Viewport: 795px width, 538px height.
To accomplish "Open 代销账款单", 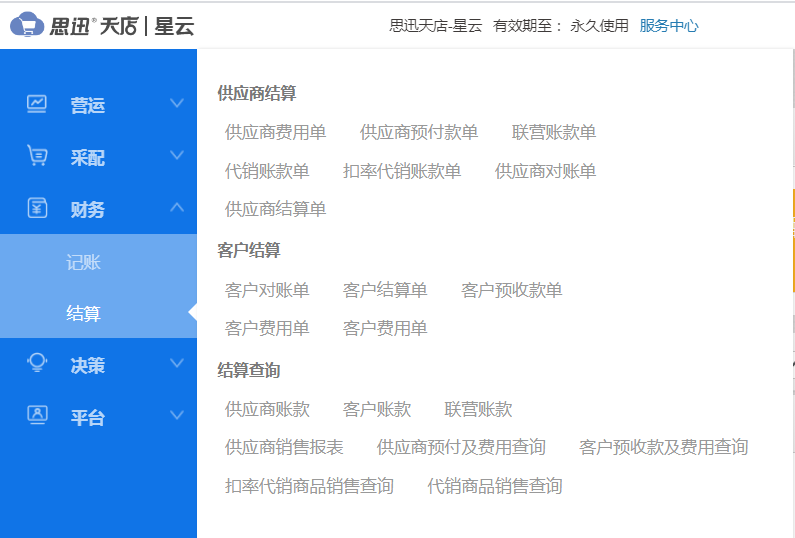I will pos(267,171).
